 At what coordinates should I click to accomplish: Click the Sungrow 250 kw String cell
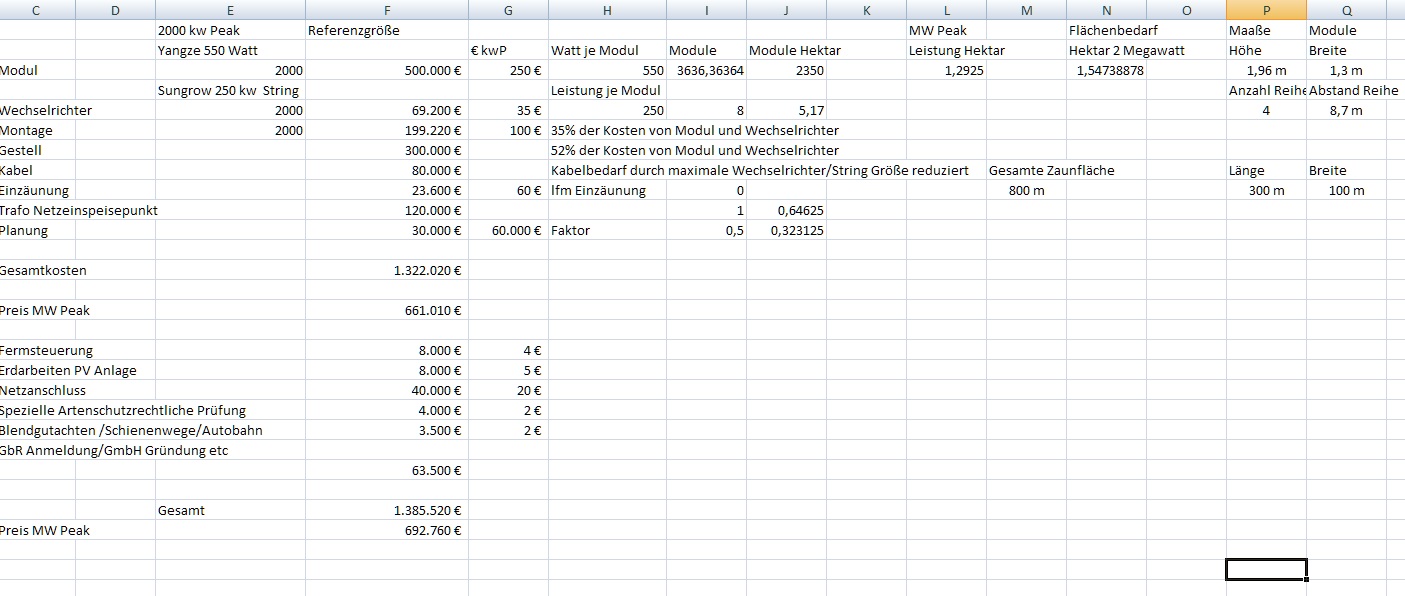pyautogui.click(x=229, y=90)
